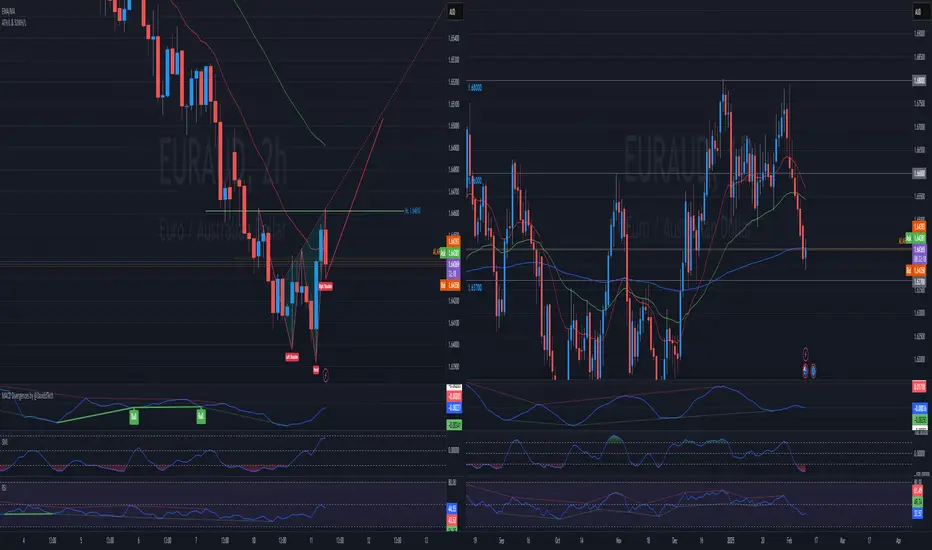This screenshot has height=550, width=932.
Task: Open the red-ringed flag event icon on right chart
Action: tap(805, 371)
